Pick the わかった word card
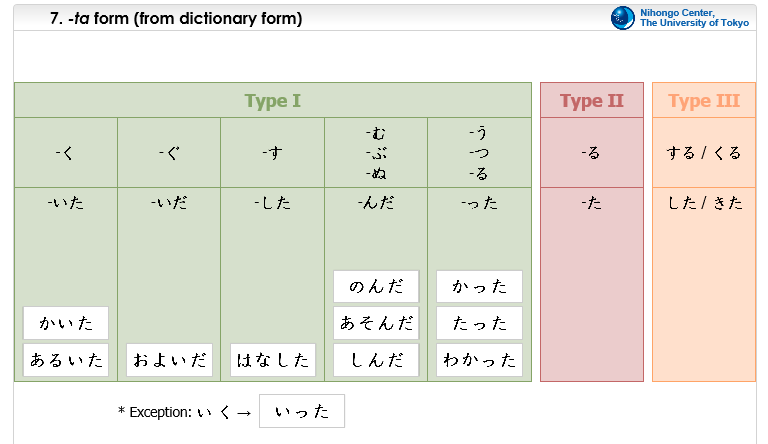 tap(480, 360)
